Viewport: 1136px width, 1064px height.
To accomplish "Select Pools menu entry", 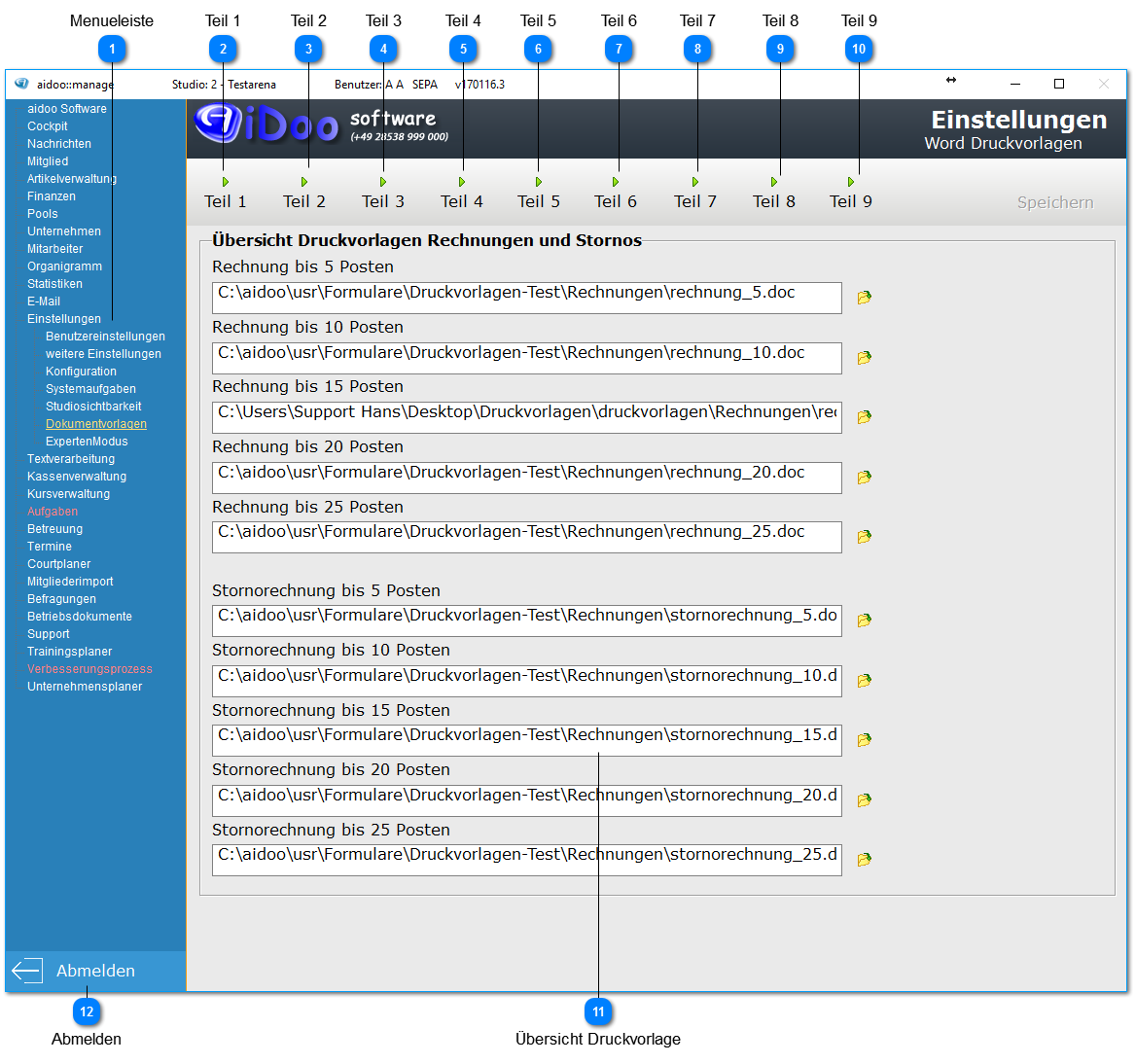I will (42, 214).
